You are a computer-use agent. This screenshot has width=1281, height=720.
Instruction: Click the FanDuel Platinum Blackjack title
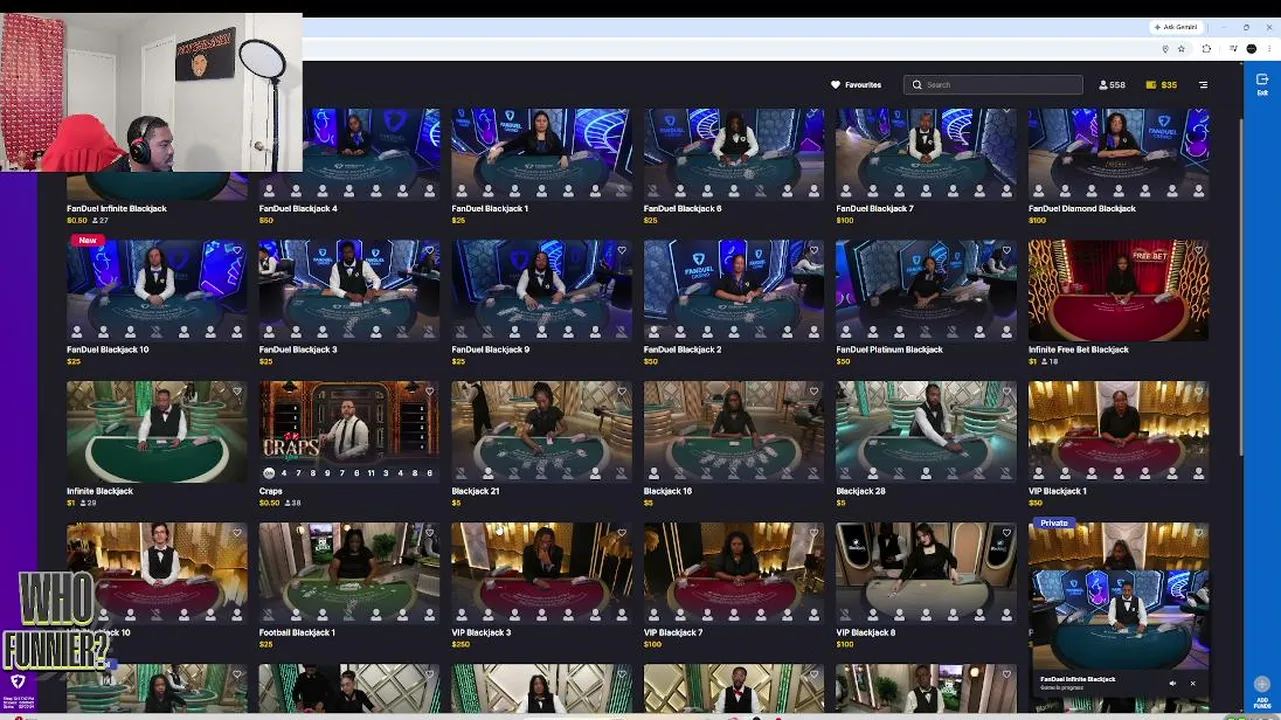click(x=889, y=350)
